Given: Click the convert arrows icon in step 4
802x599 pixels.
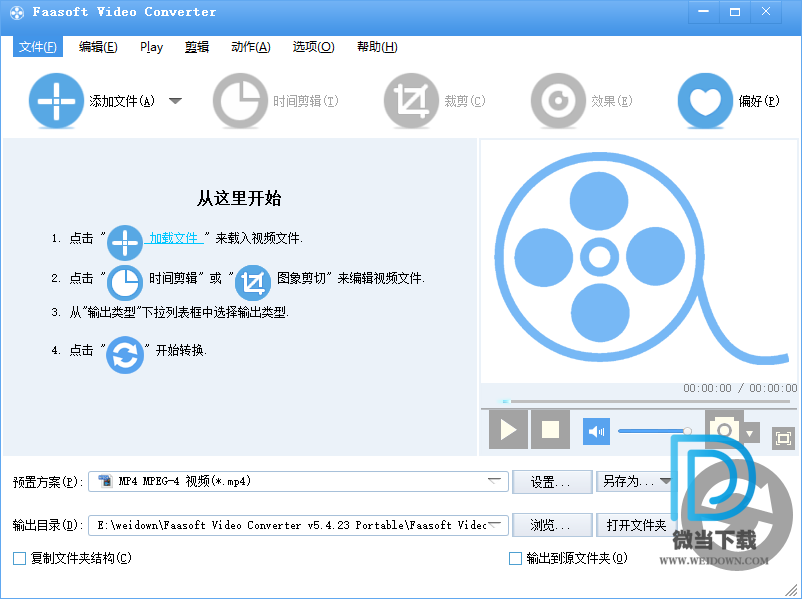Looking at the screenshot, I should coord(125,354).
